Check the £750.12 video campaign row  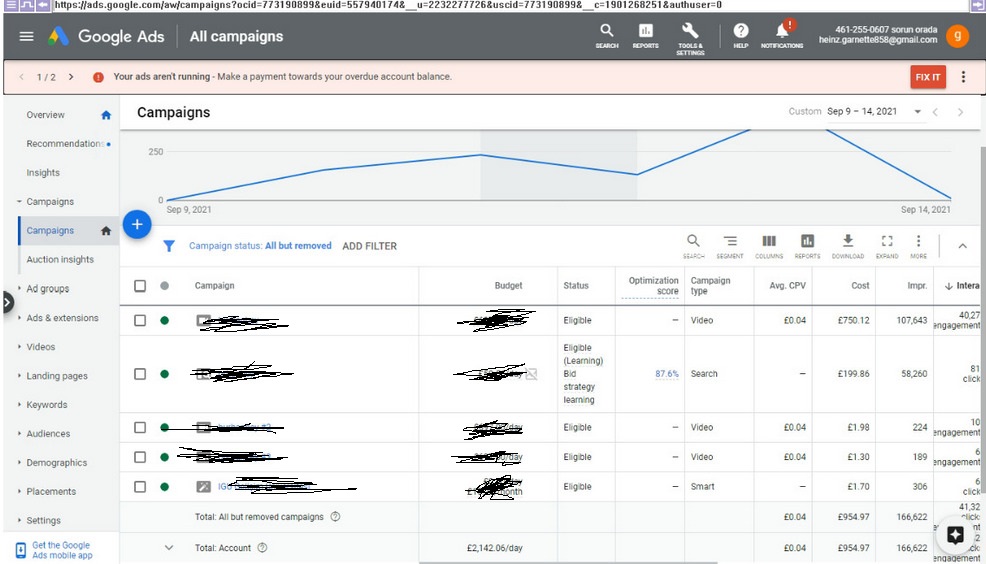tap(140, 320)
